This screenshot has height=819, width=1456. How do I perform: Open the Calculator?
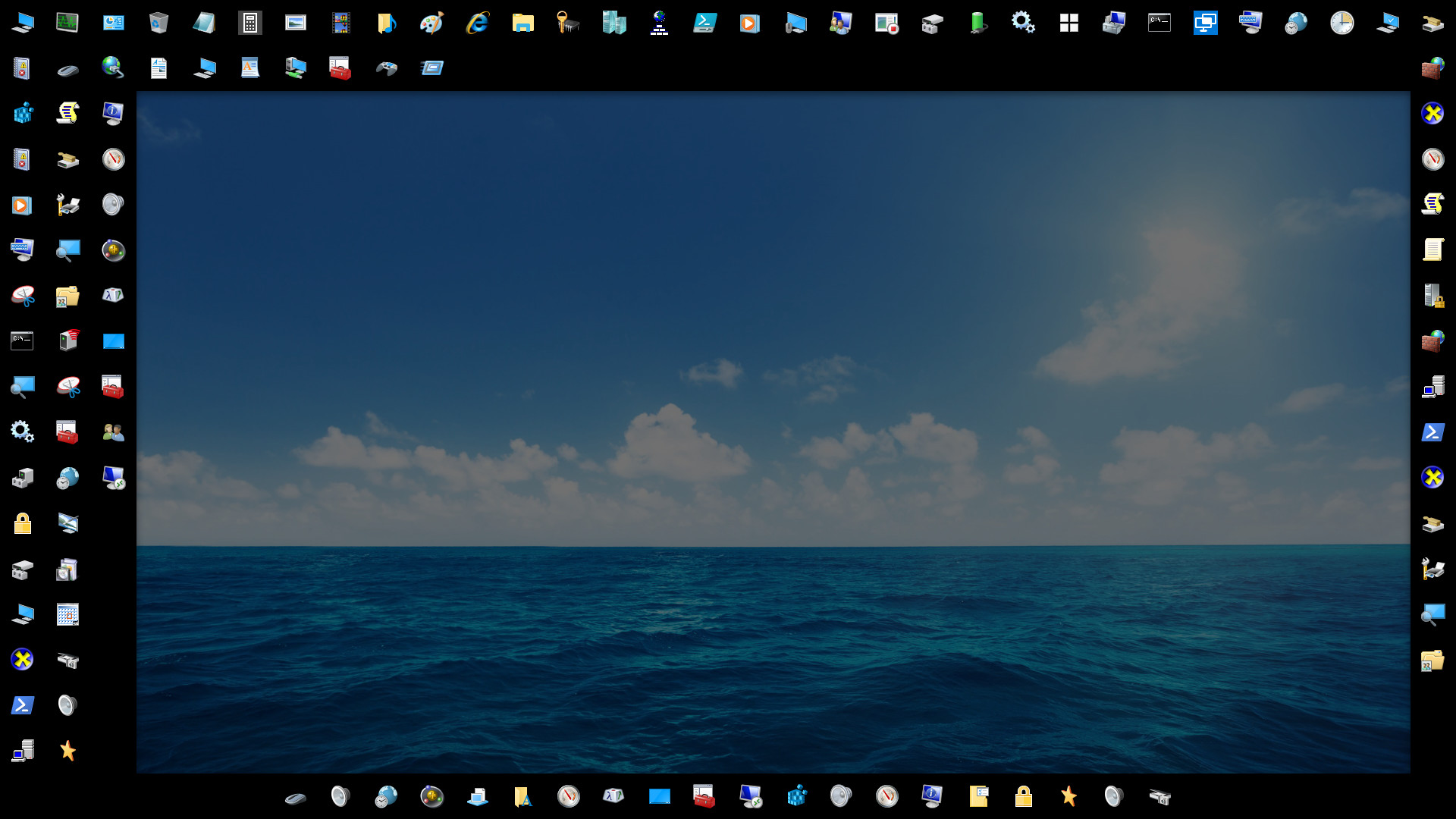[250, 23]
